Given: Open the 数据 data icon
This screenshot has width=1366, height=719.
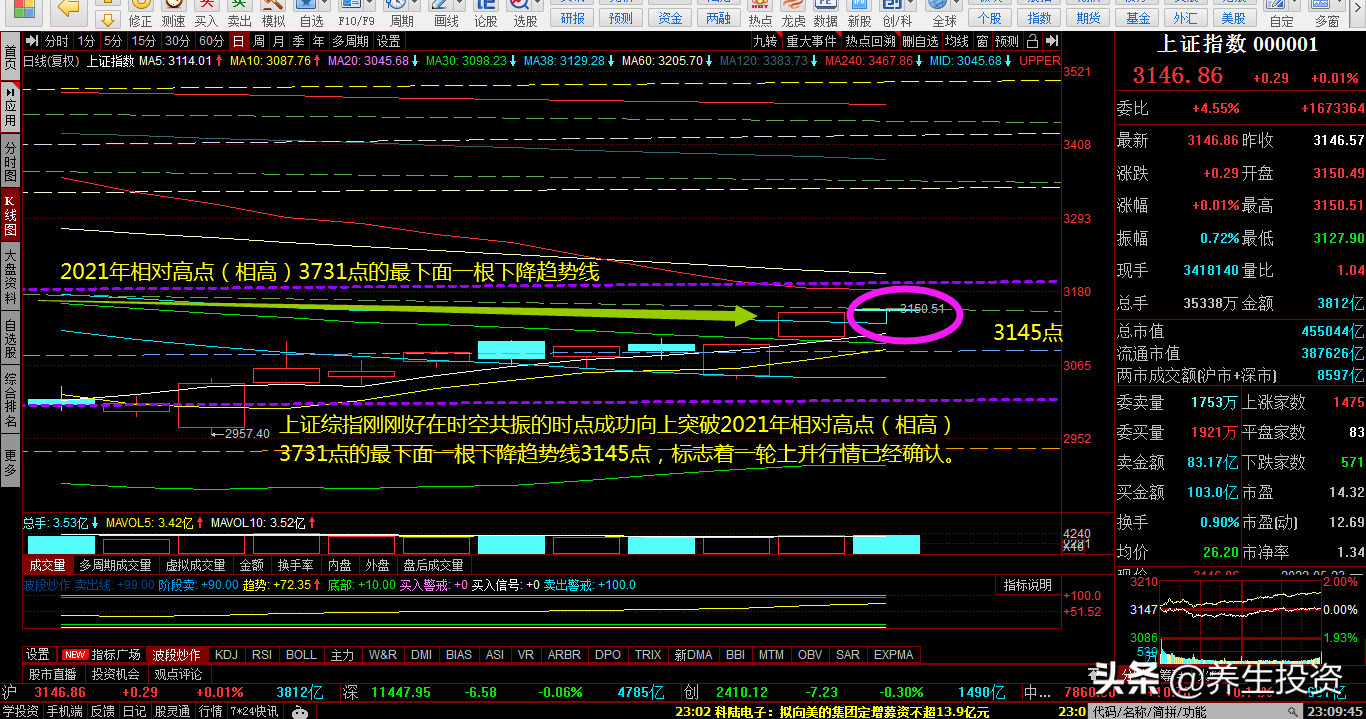Looking at the screenshot, I should pyautogui.click(x=826, y=13).
